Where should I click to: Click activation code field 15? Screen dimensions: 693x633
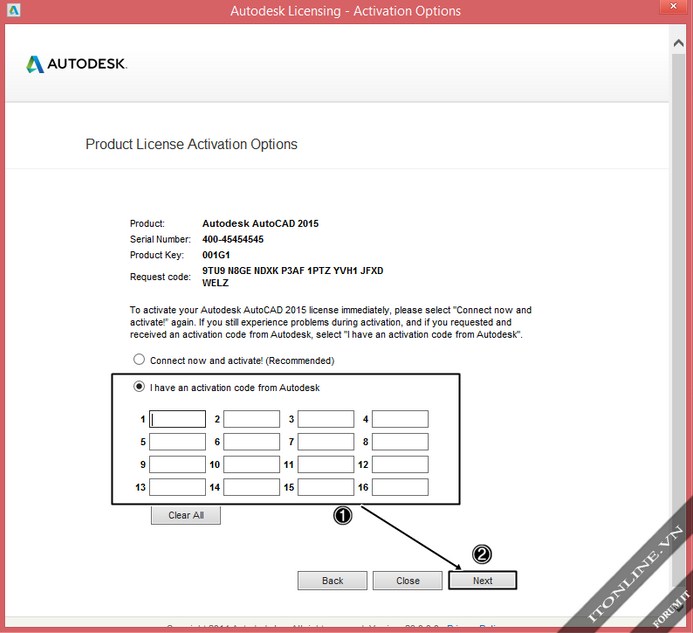(x=326, y=487)
